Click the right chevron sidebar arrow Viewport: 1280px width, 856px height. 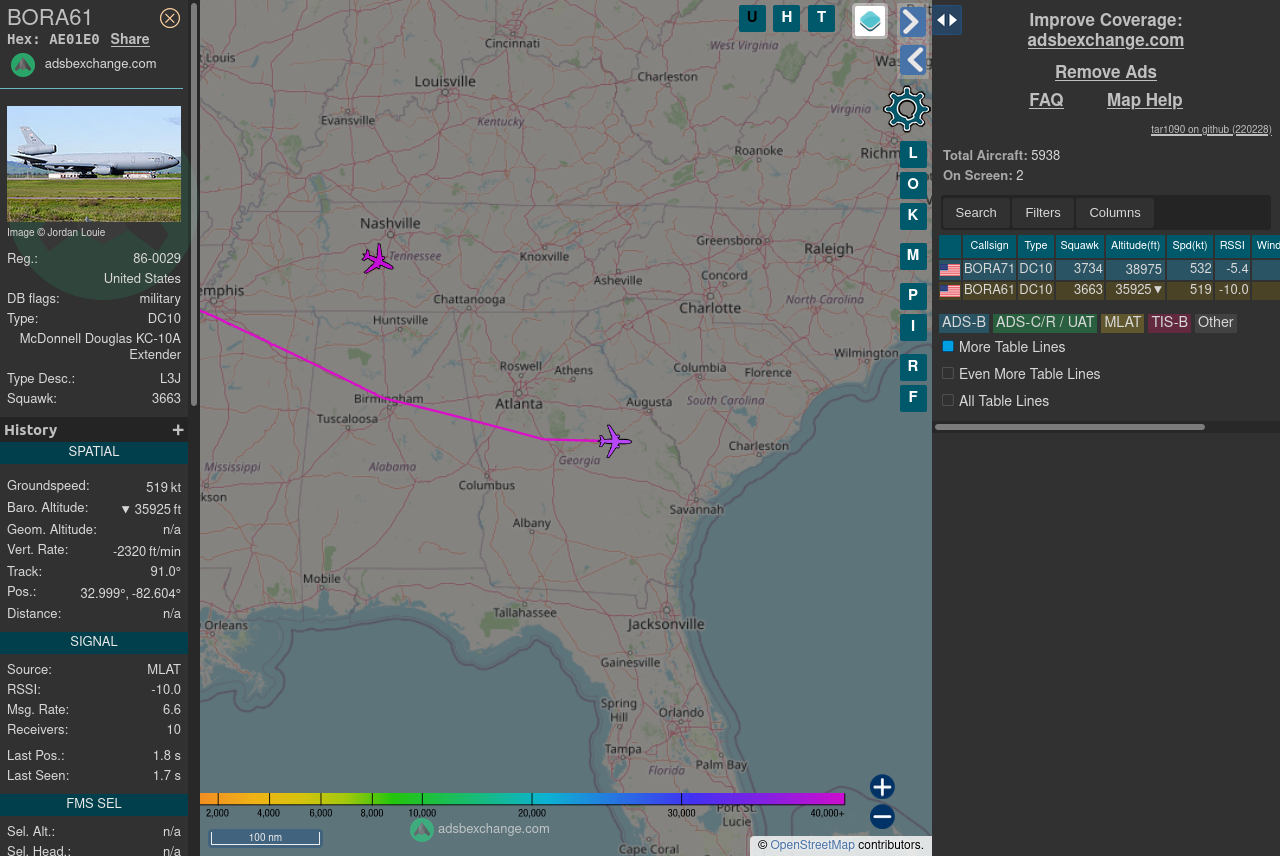click(x=912, y=21)
